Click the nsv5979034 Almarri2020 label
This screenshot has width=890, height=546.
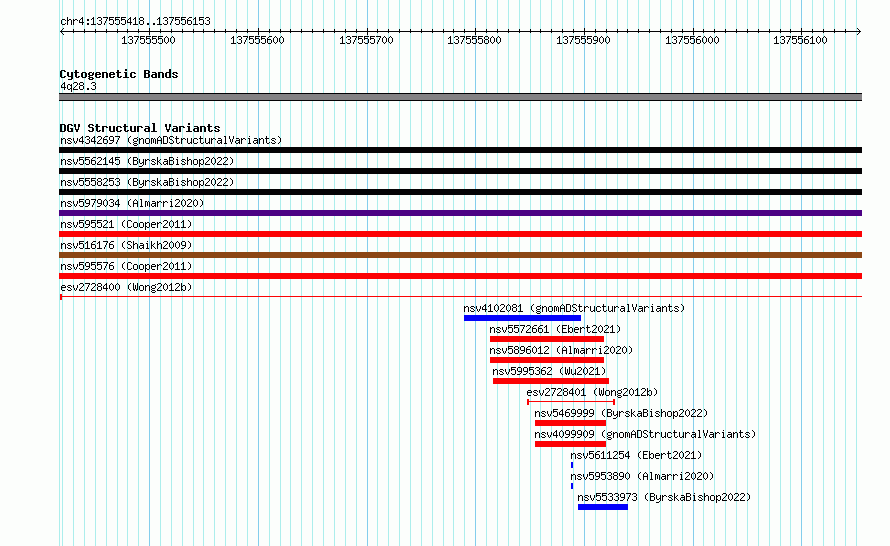pos(132,203)
